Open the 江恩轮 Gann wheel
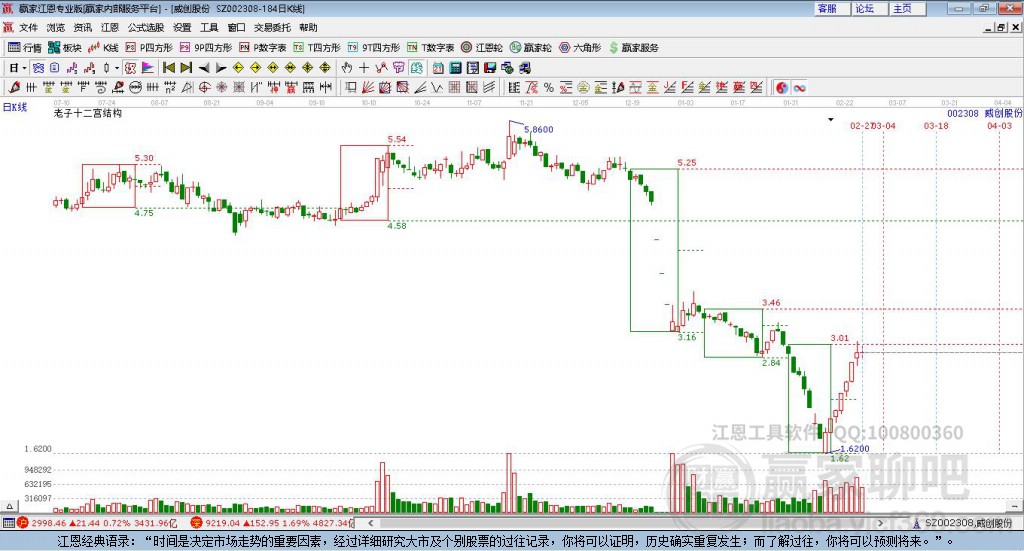1024x551 pixels. click(x=482, y=48)
